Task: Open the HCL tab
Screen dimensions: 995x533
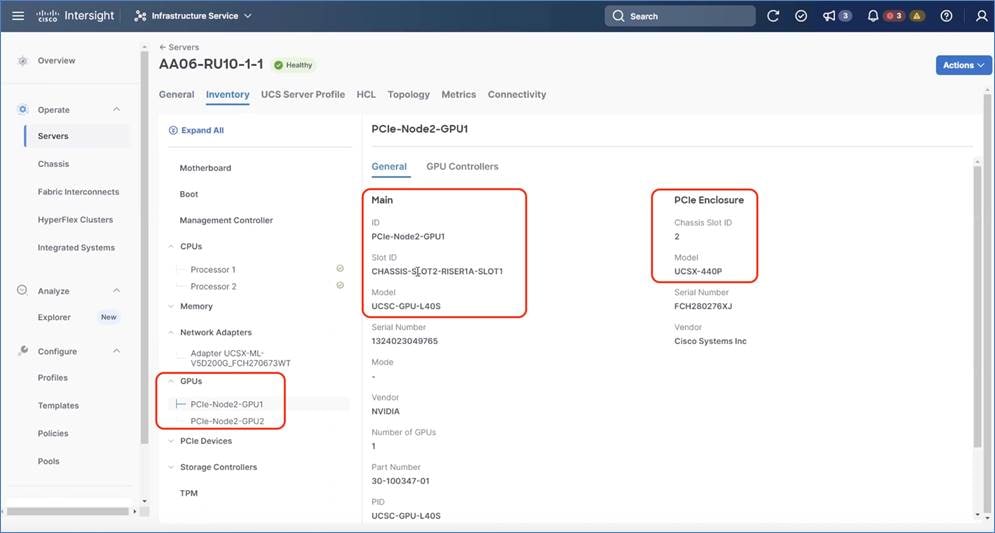Action: coord(366,95)
